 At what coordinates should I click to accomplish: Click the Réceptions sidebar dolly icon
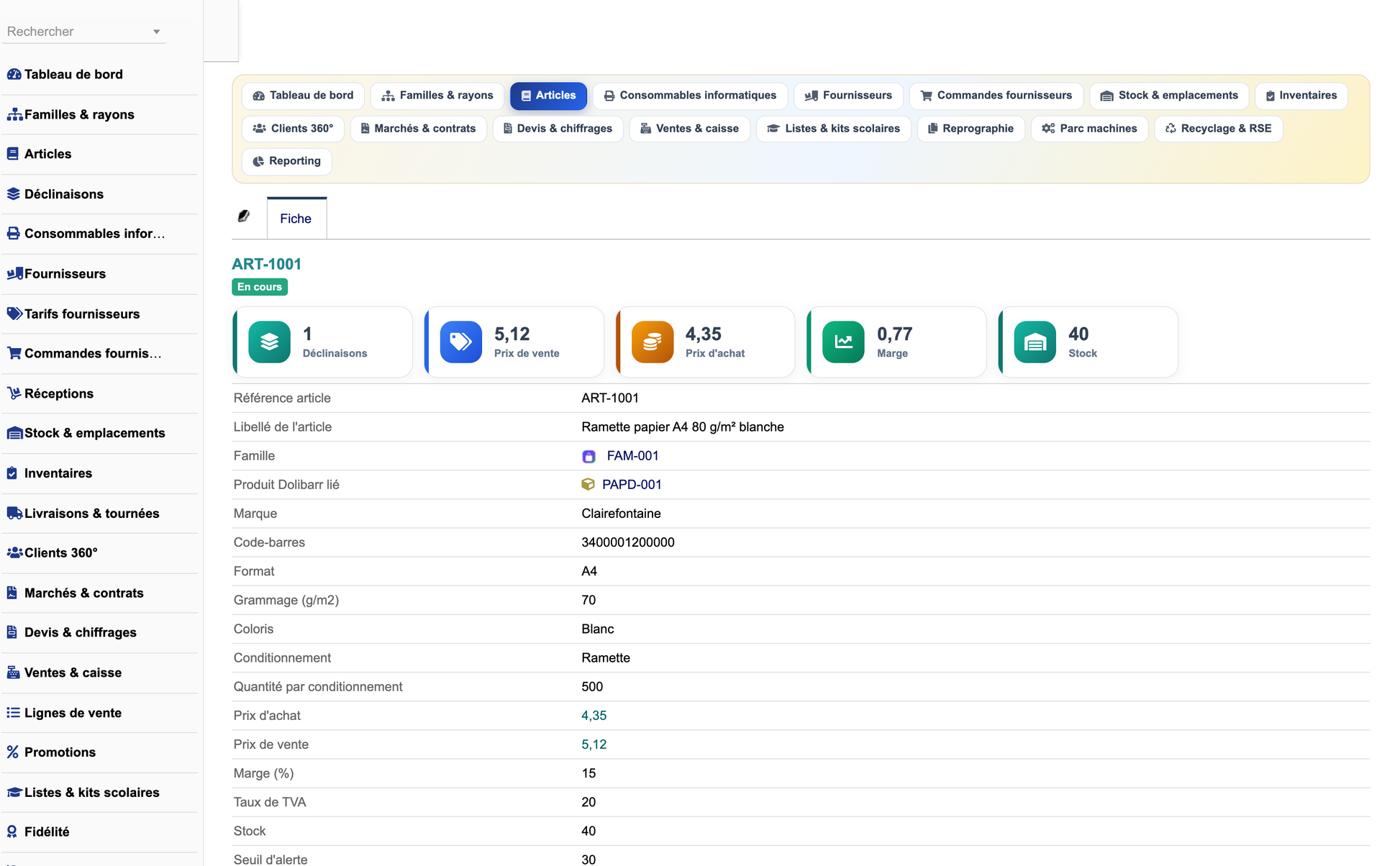click(14, 393)
